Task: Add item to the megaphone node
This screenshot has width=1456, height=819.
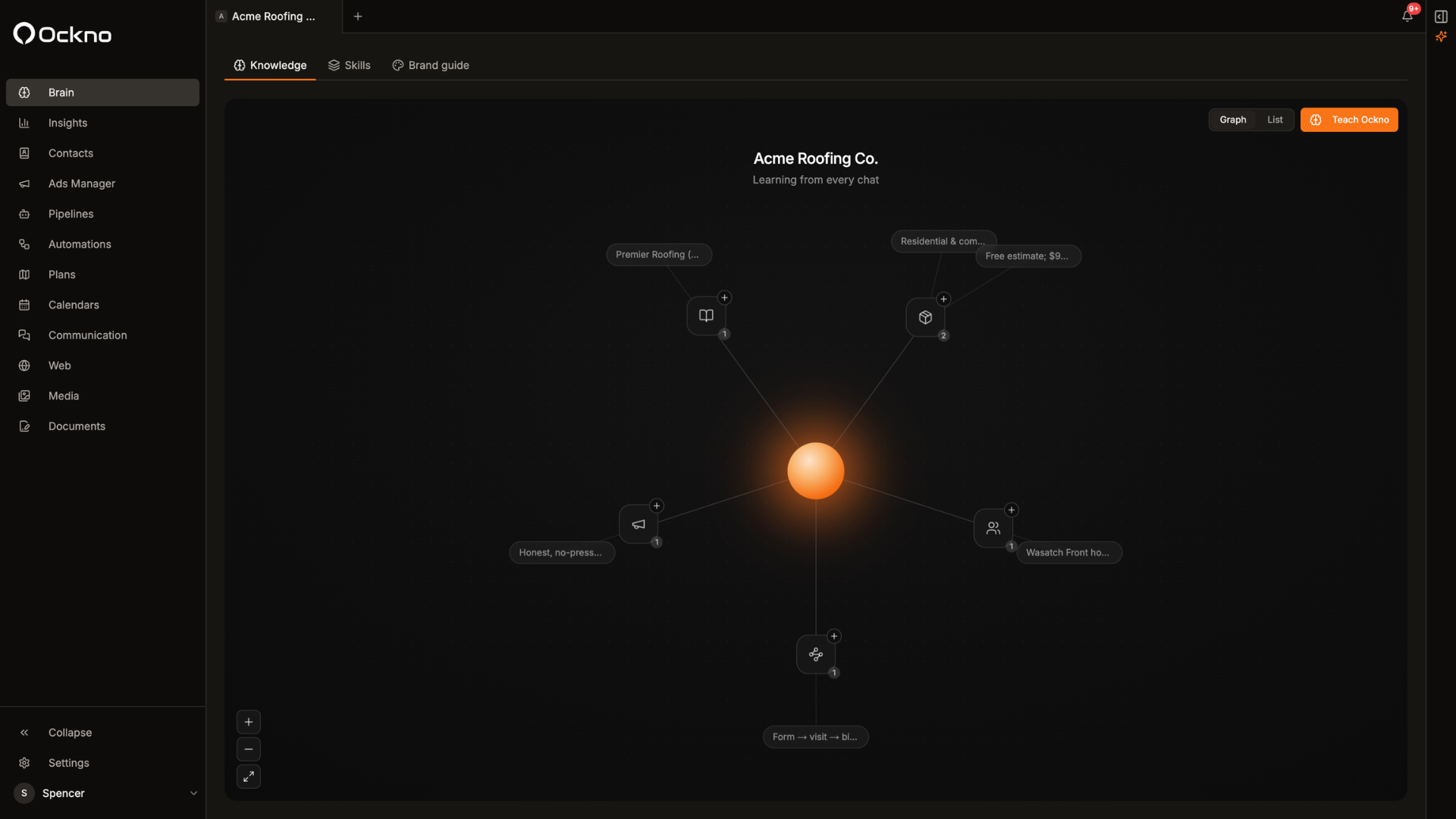Action: tap(657, 506)
